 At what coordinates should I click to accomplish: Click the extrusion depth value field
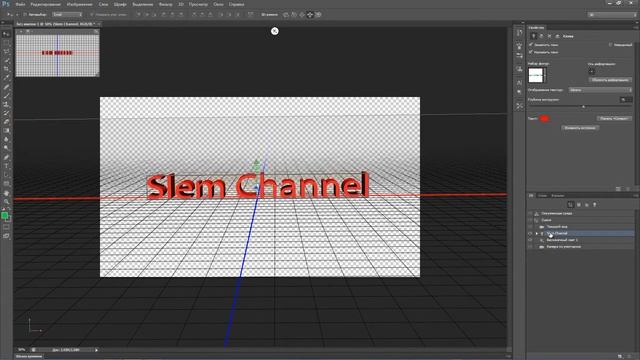[626, 100]
